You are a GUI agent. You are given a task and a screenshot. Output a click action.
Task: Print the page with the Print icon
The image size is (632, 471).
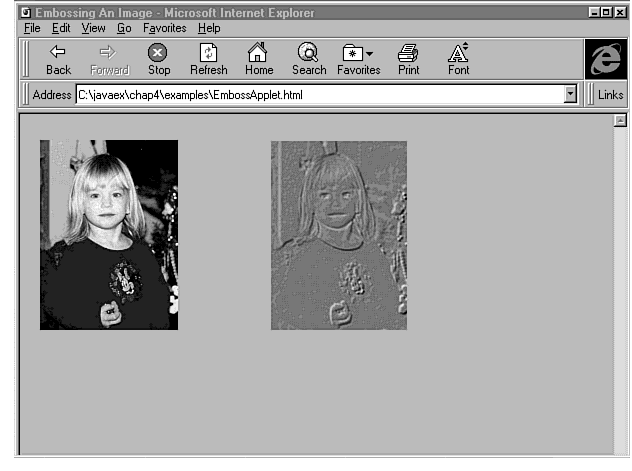[x=408, y=53]
